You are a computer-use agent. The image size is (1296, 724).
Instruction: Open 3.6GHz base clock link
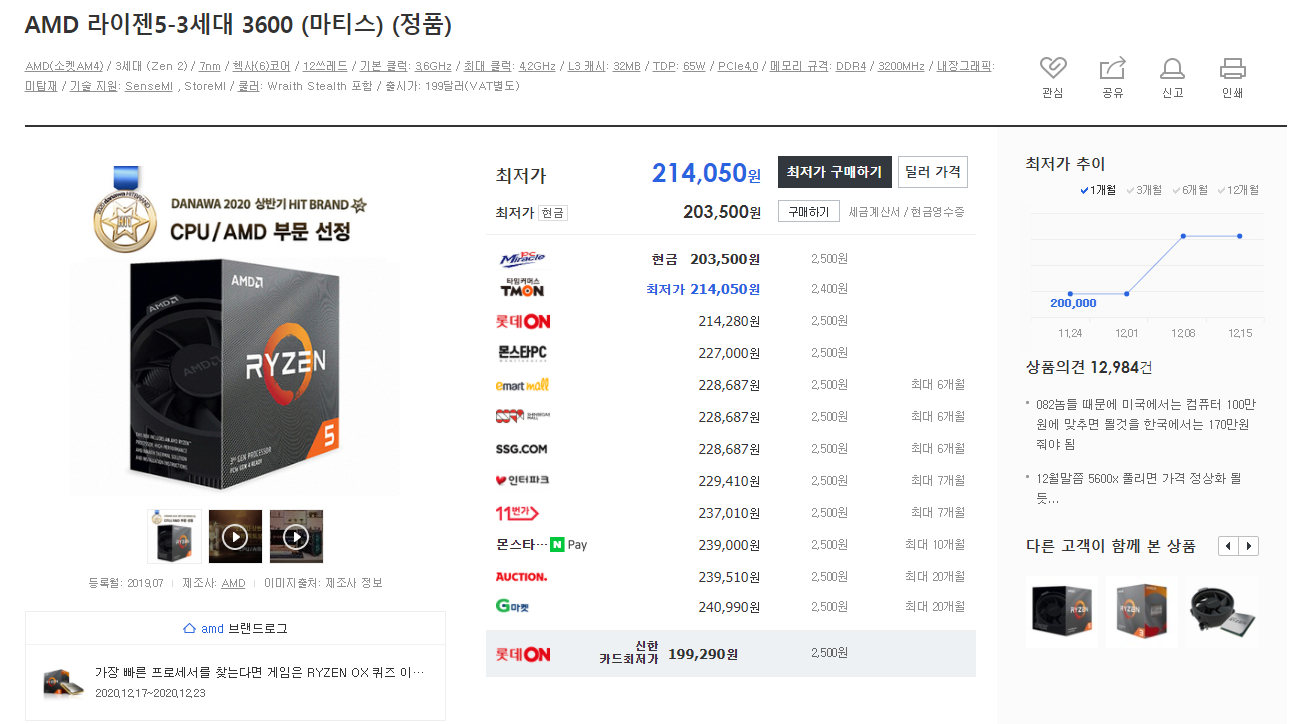click(433, 66)
